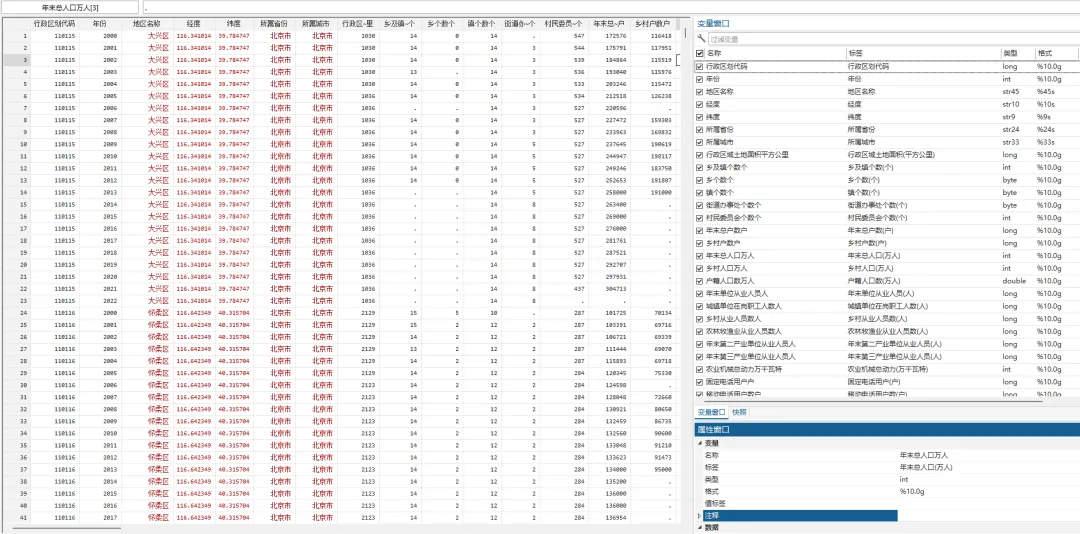Switch to the 快照 tab
This screenshot has width=1080, height=534.
point(738,412)
